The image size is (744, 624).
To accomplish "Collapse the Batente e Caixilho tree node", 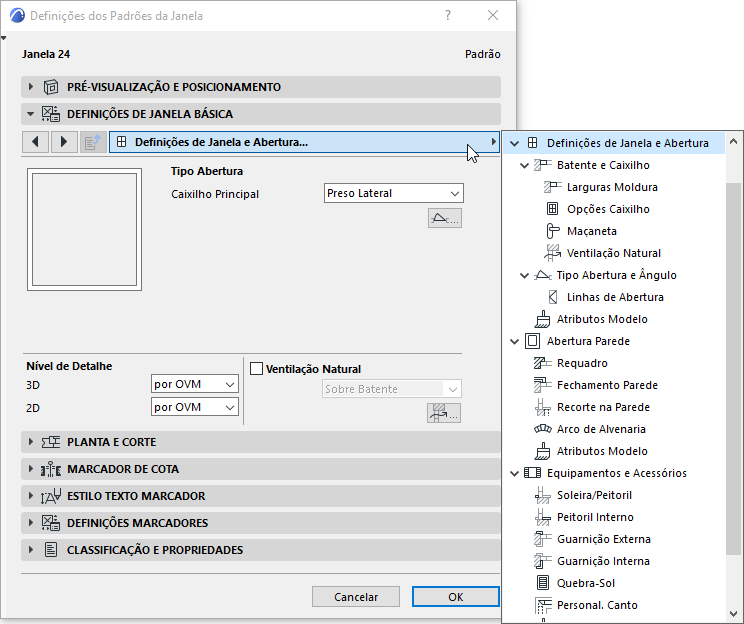I will click(524, 166).
